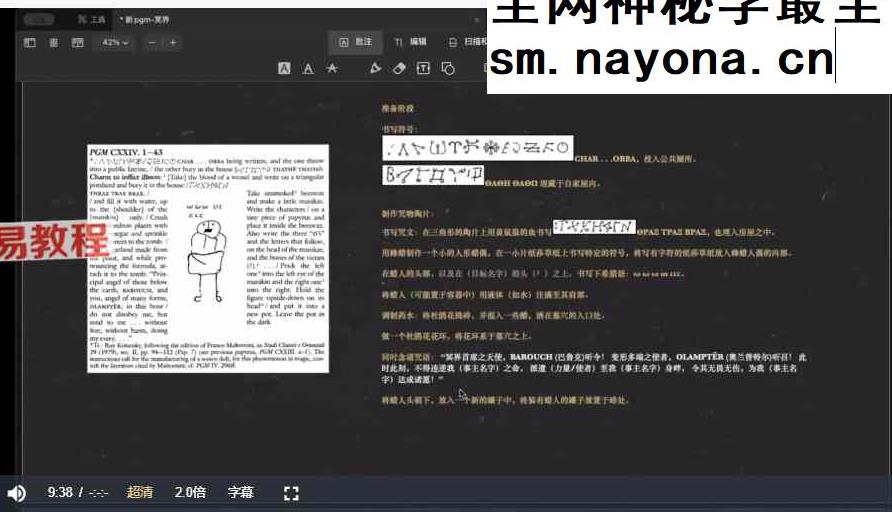Click the 书写符号 label text
The image size is (892, 512).
pyautogui.click(x=399, y=129)
